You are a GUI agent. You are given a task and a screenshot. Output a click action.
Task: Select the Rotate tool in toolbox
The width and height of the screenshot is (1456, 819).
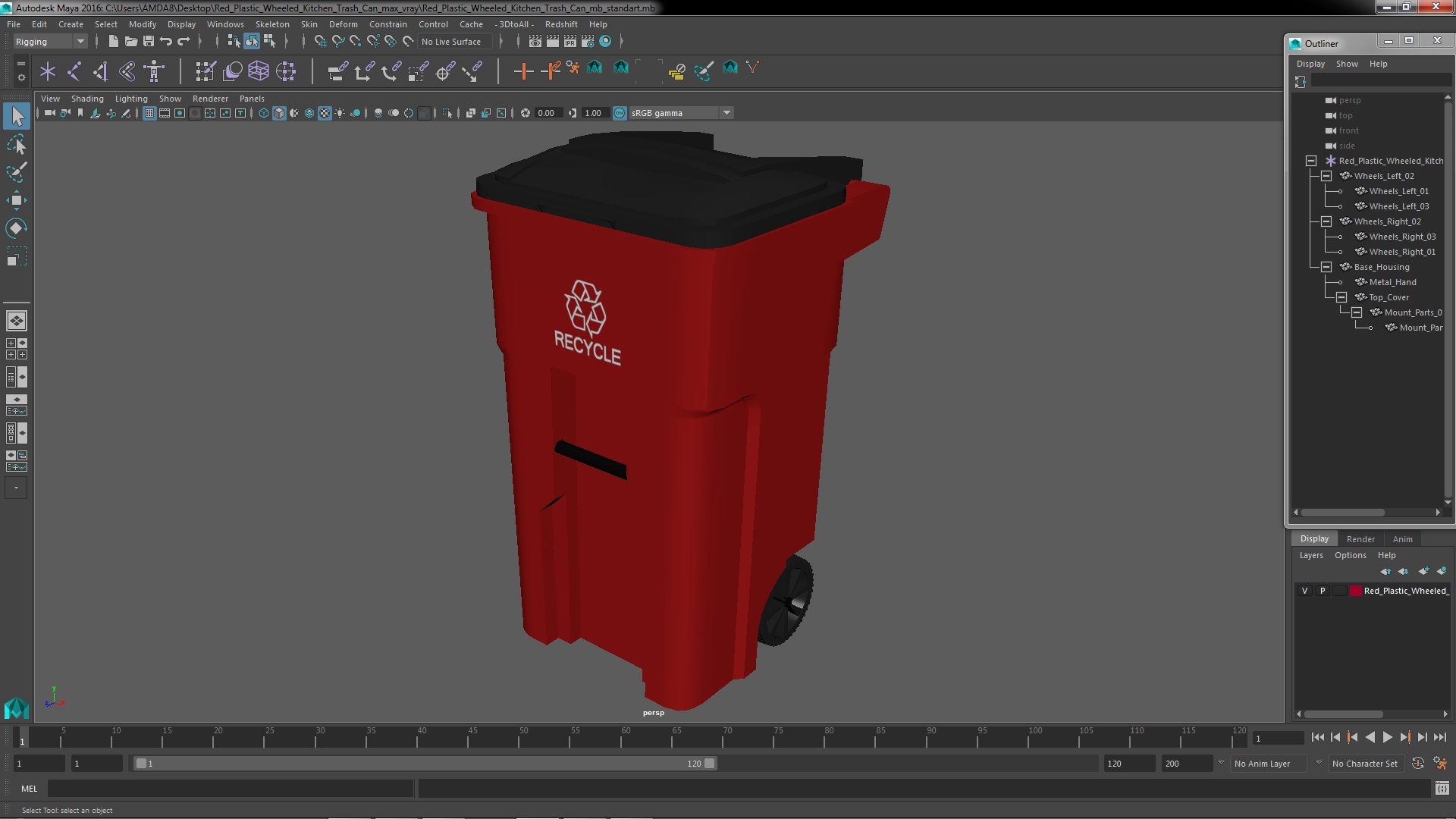[x=16, y=228]
